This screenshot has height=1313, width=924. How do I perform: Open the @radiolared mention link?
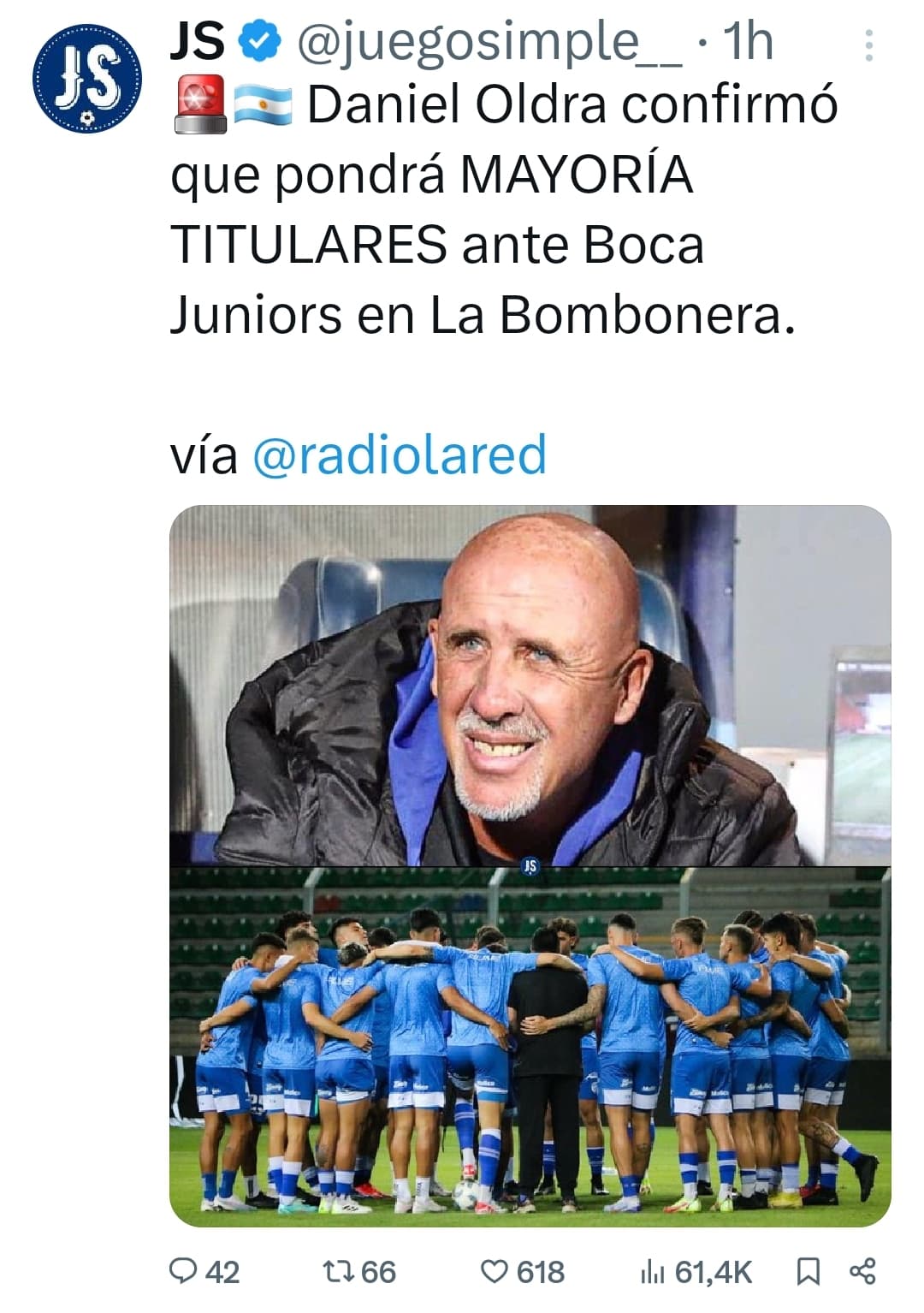pyautogui.click(x=400, y=454)
